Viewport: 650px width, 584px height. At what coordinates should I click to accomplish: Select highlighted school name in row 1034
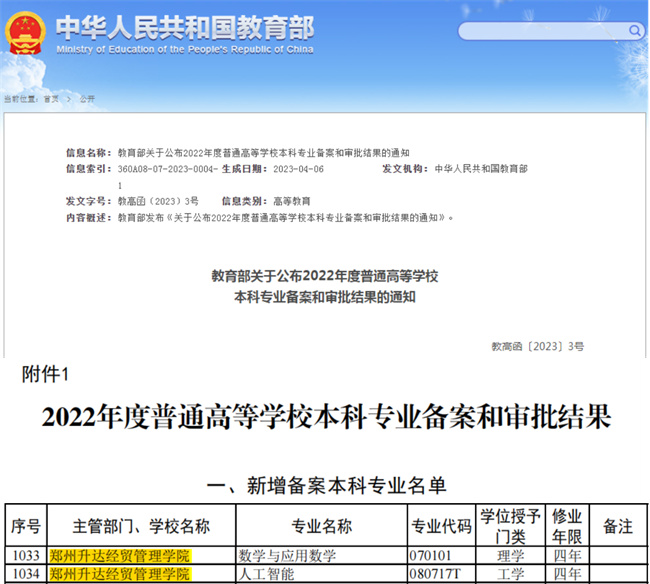click(119, 574)
